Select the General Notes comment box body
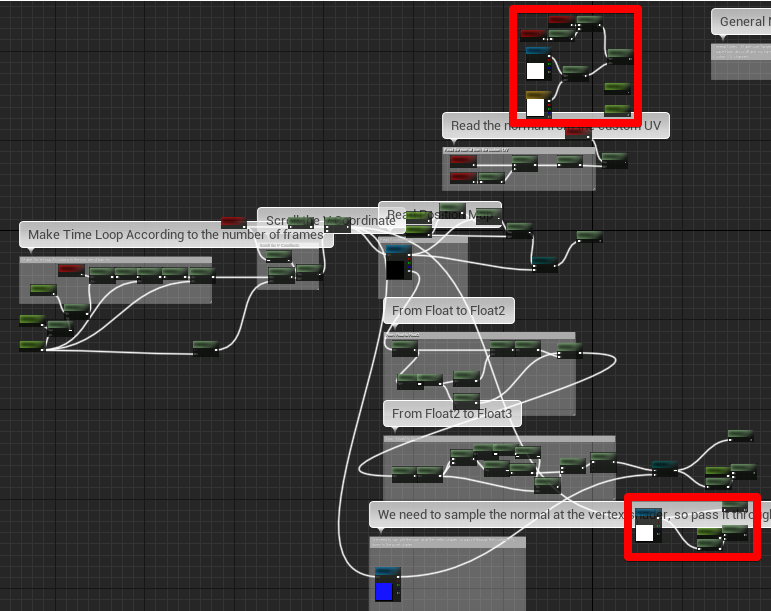The width and height of the screenshot is (771, 611). tap(741, 61)
